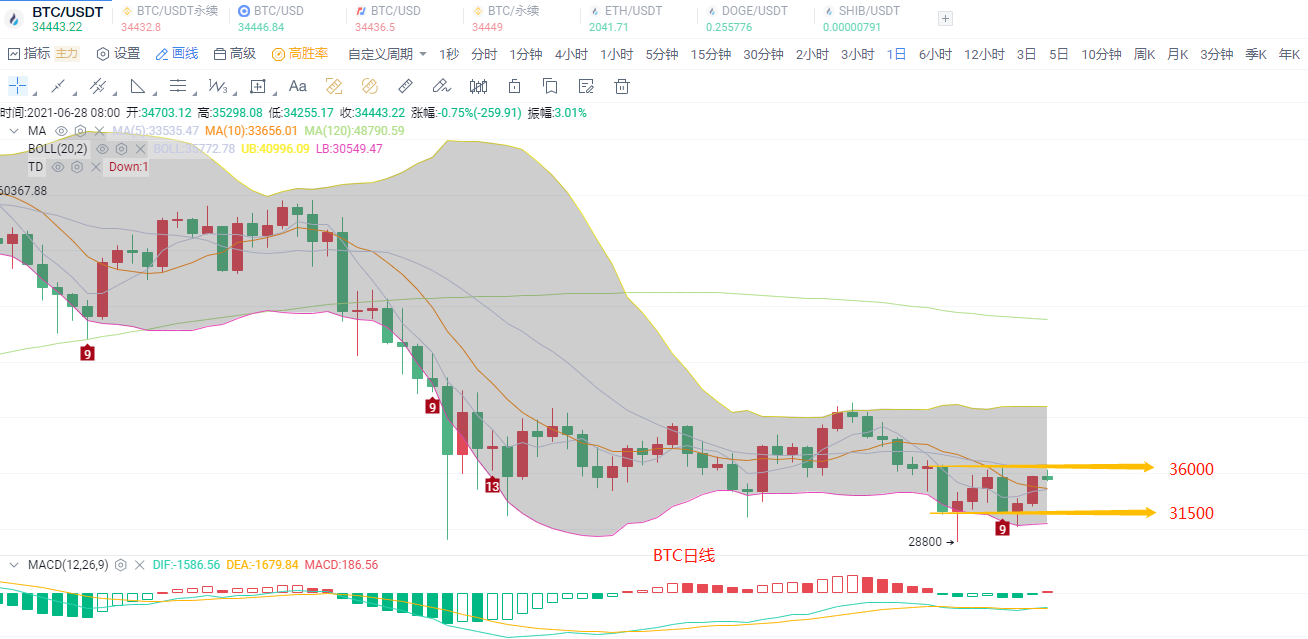The height and width of the screenshot is (639, 1308).
Task: Expand the trend line tool options arrow
Action: tap(76, 92)
